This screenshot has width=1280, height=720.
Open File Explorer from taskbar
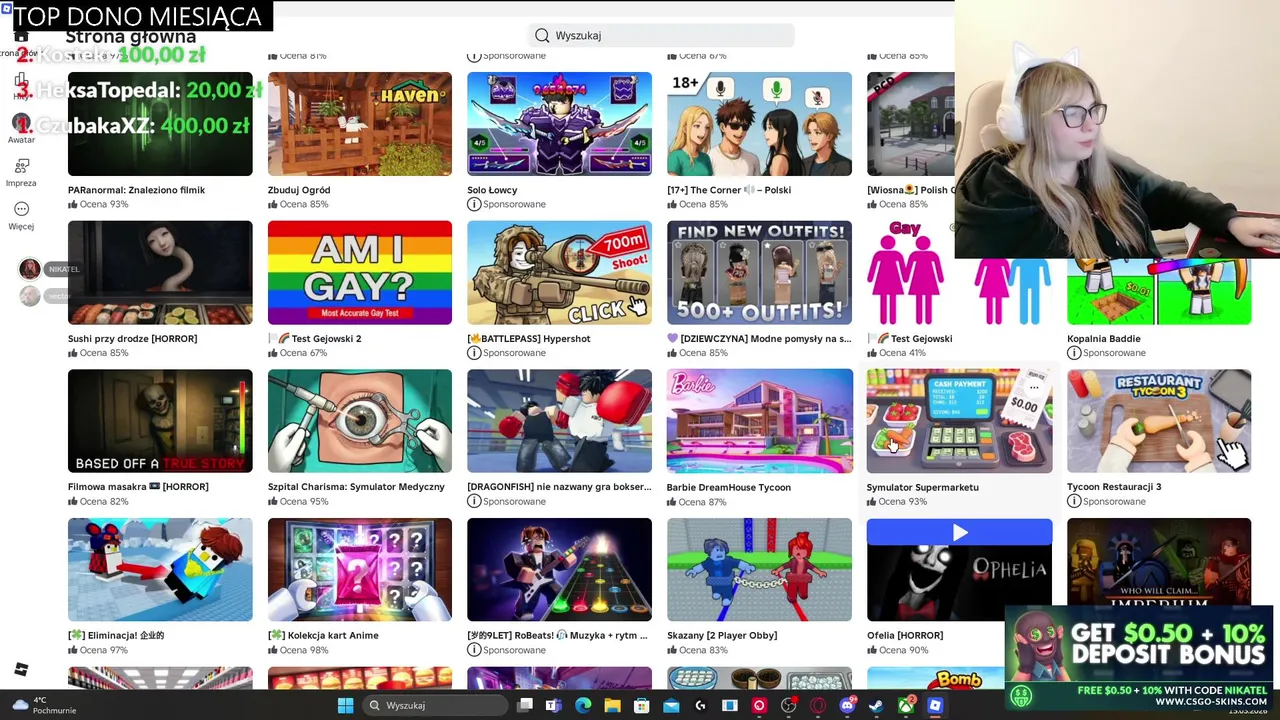612,705
